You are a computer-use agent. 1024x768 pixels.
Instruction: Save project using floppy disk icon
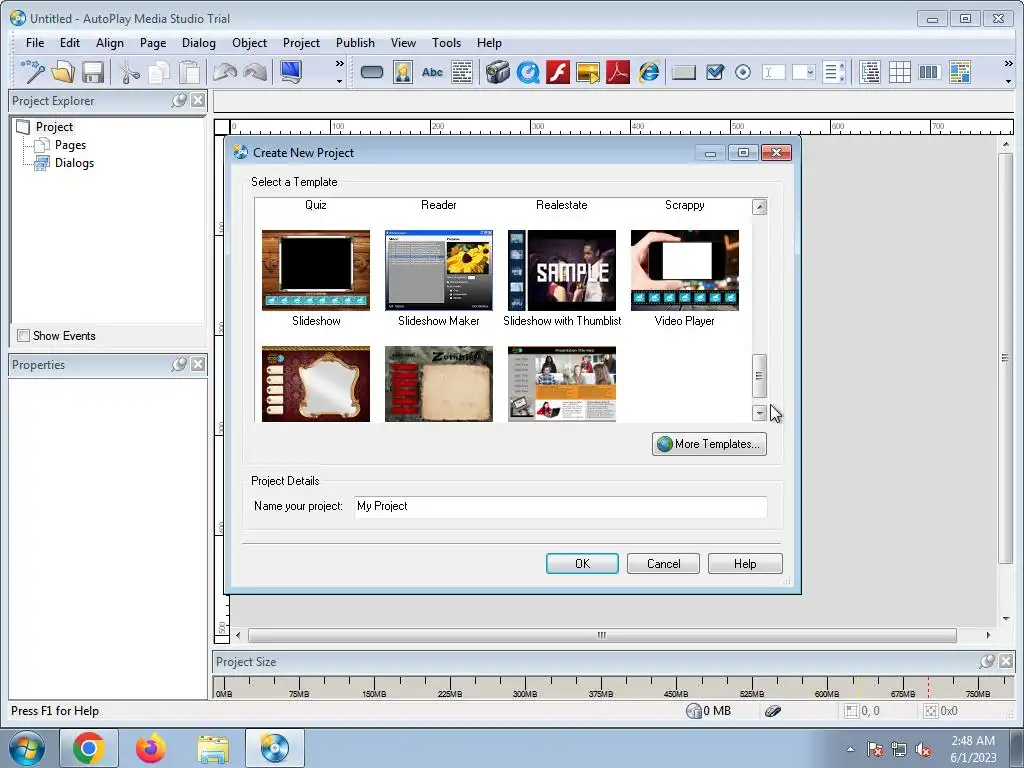click(x=93, y=72)
